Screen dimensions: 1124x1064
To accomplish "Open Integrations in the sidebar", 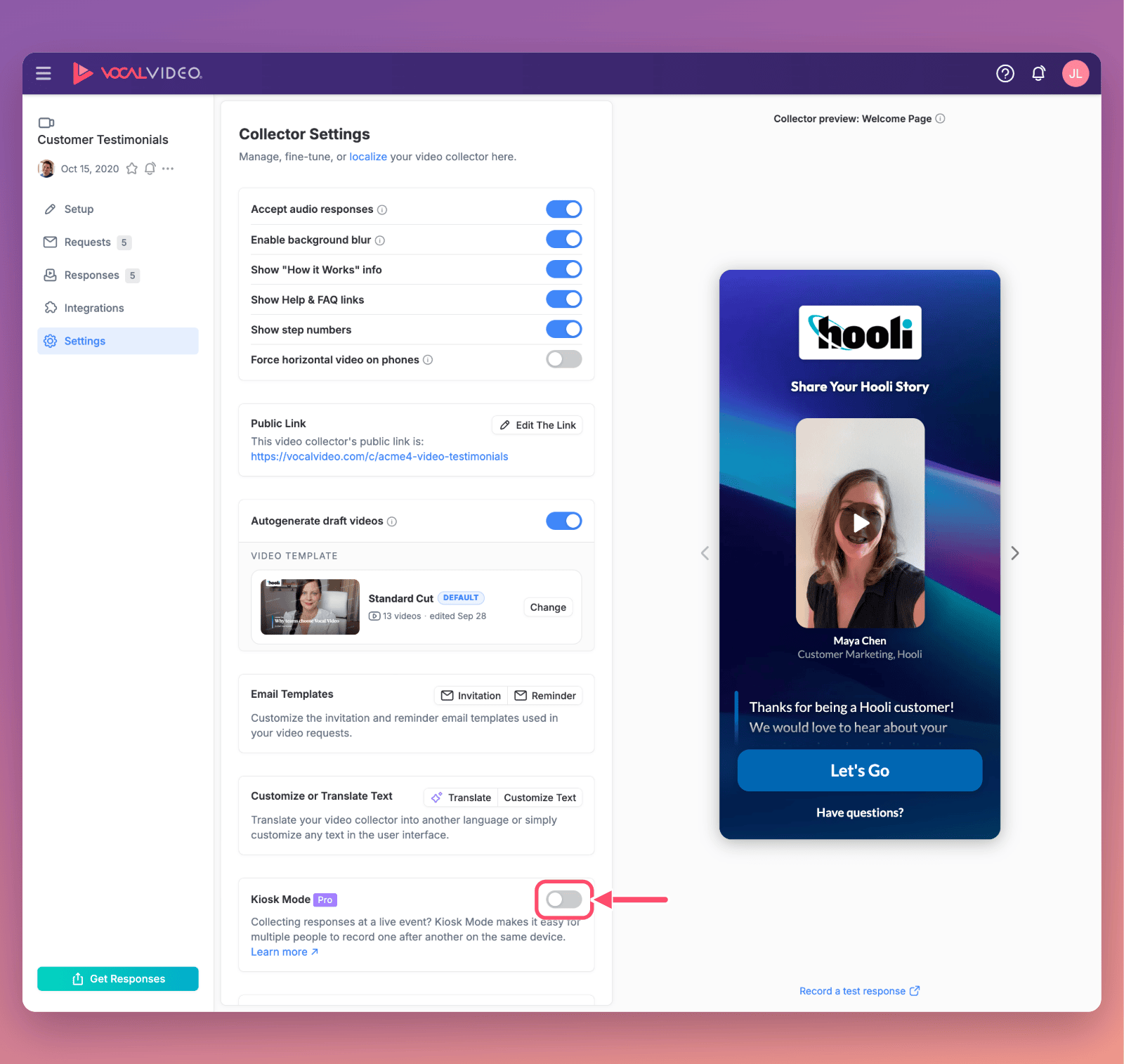I will [x=118, y=308].
